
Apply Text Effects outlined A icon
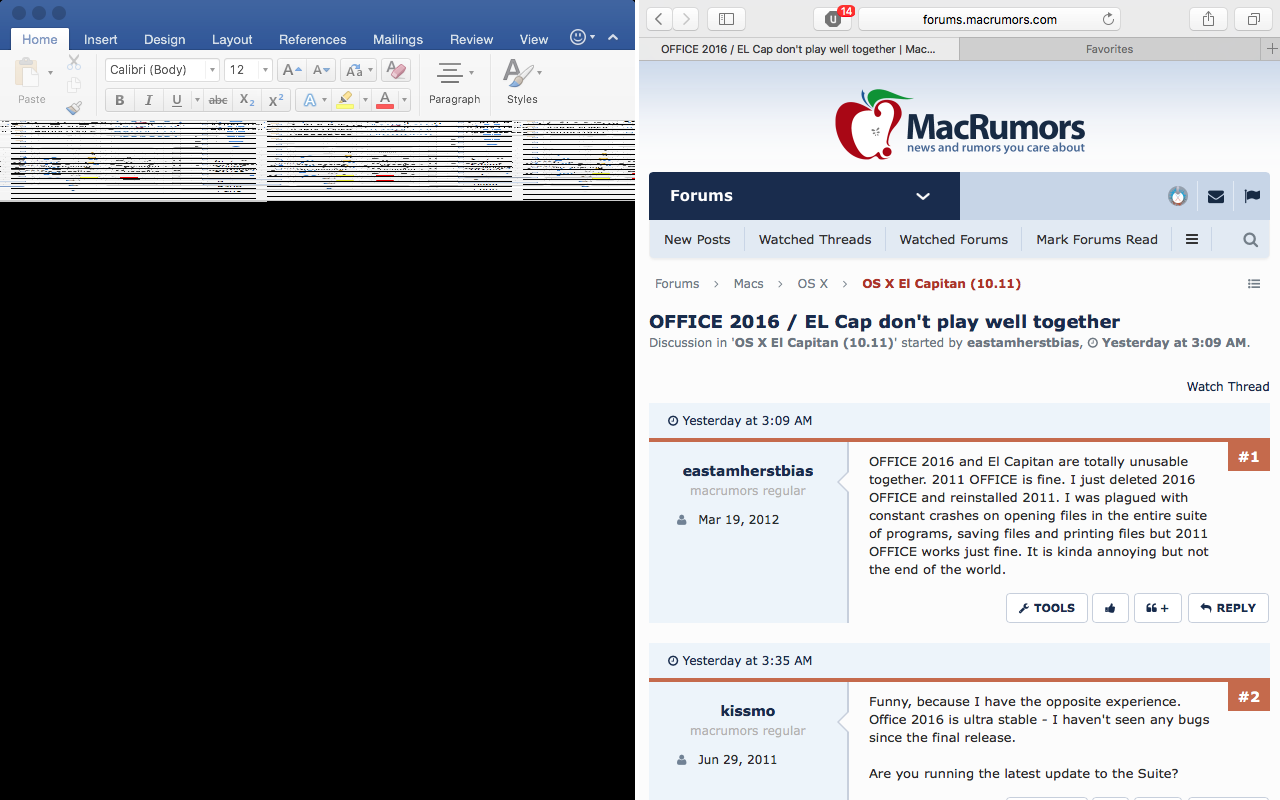click(x=309, y=100)
